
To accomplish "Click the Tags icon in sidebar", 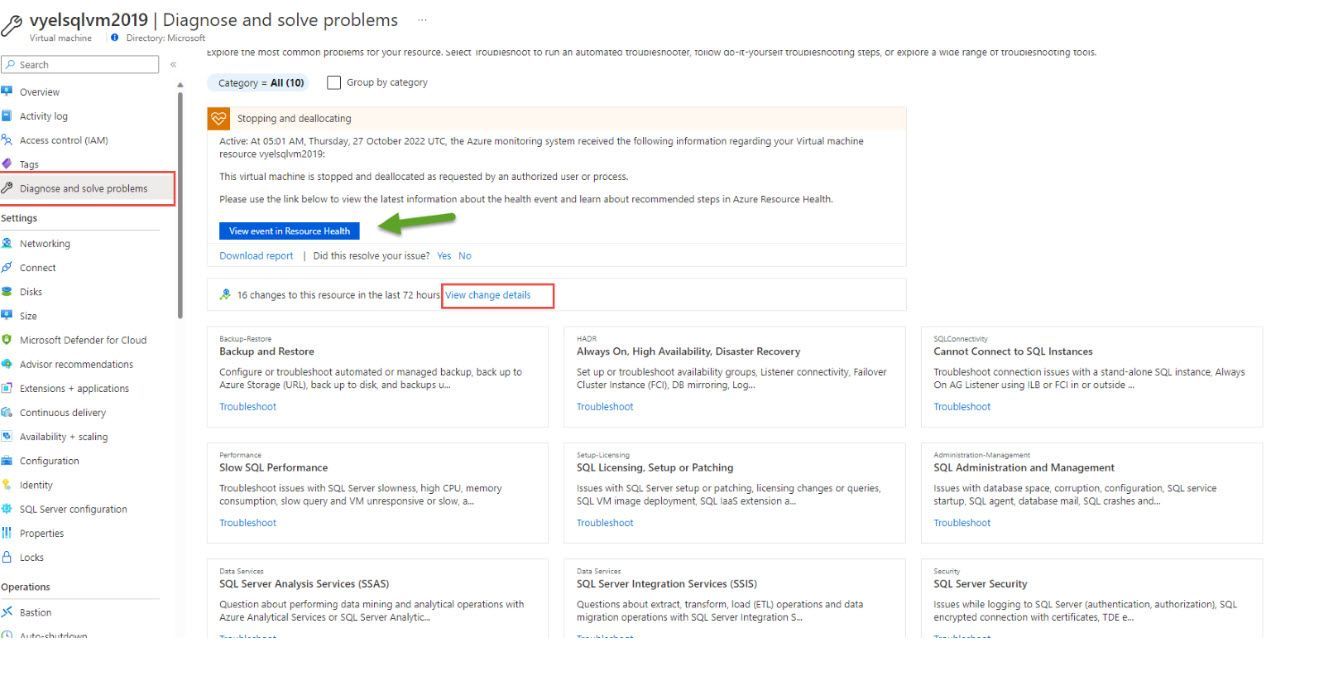I will point(8,164).
